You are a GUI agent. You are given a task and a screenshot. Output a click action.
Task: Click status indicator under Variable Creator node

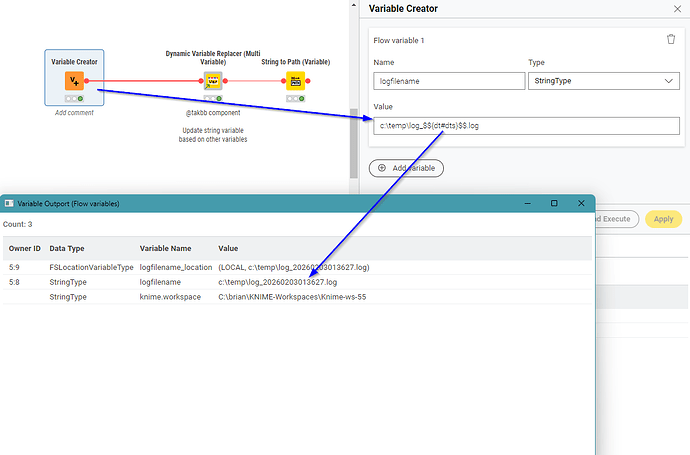[74, 99]
